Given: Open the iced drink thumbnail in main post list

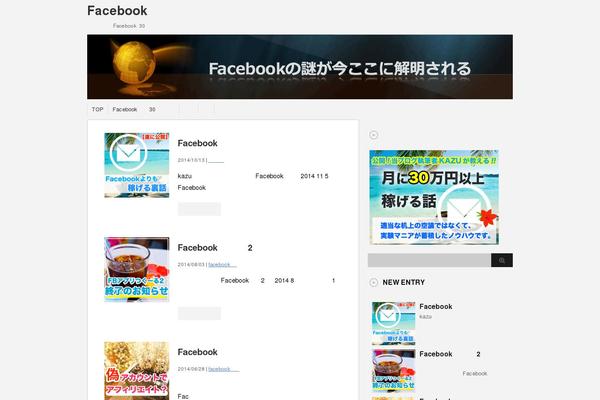Looking at the screenshot, I should pyautogui.click(x=137, y=269).
